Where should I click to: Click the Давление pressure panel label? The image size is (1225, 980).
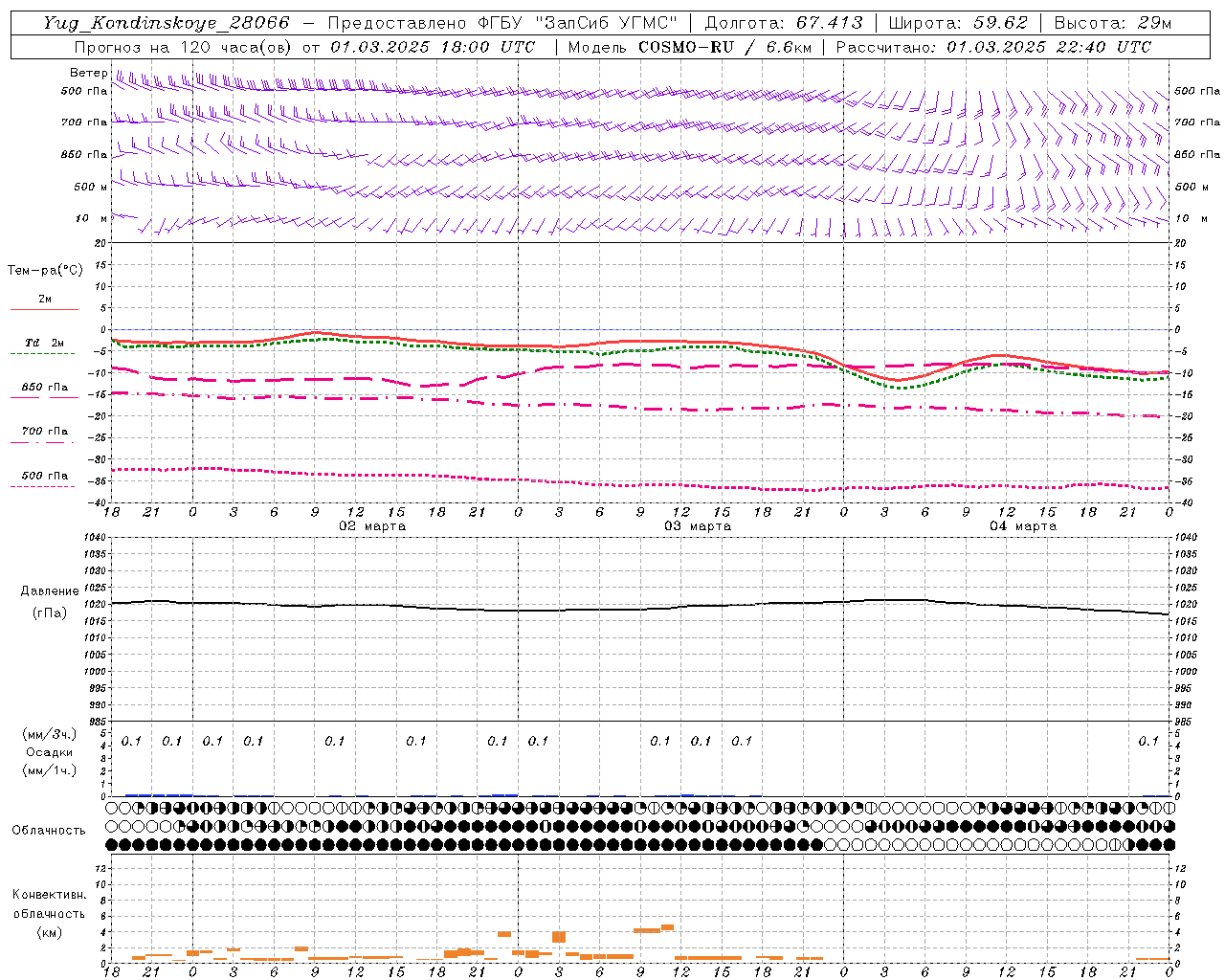tap(50, 591)
